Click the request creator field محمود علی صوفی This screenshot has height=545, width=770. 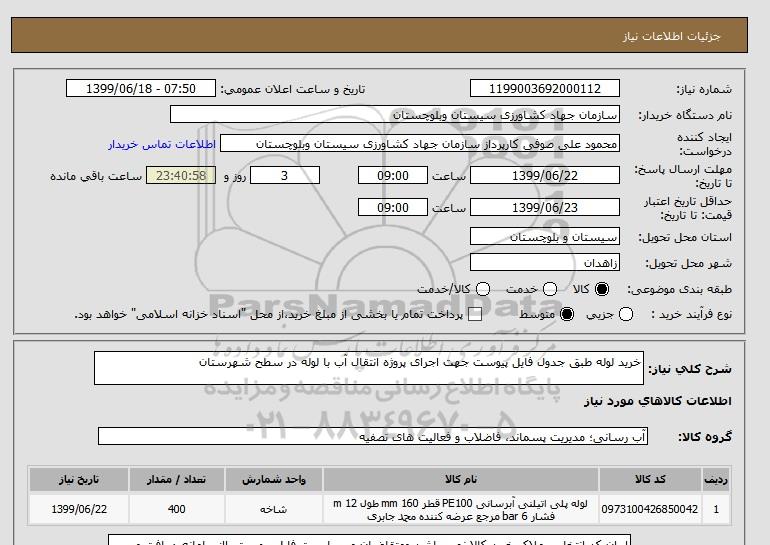click(x=420, y=143)
